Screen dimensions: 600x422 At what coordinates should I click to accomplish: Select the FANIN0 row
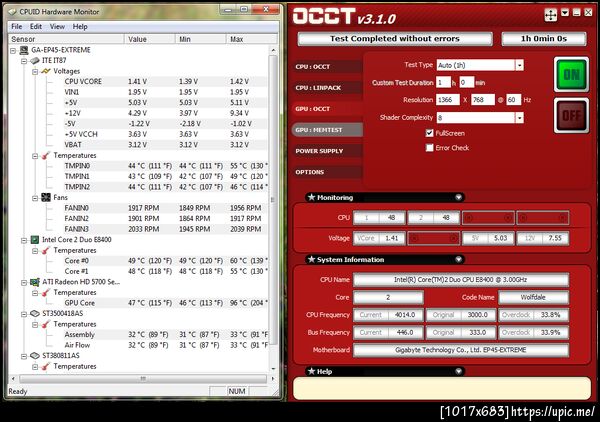pos(165,208)
